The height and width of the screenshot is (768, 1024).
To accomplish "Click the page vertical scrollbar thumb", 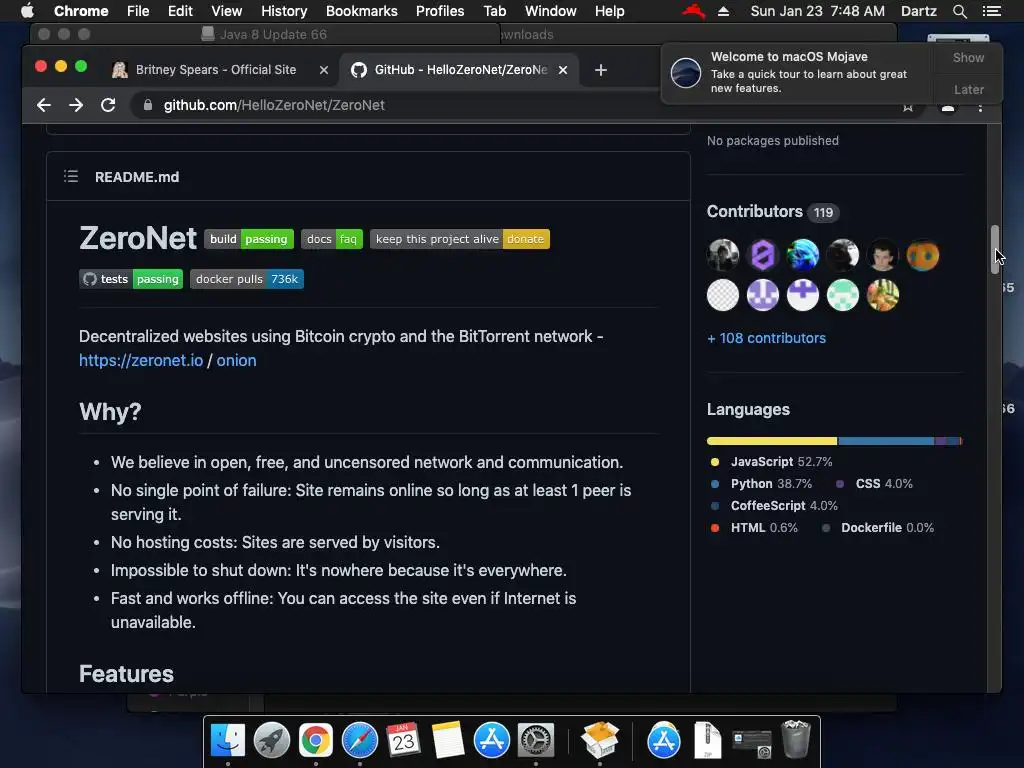I will click(995, 249).
